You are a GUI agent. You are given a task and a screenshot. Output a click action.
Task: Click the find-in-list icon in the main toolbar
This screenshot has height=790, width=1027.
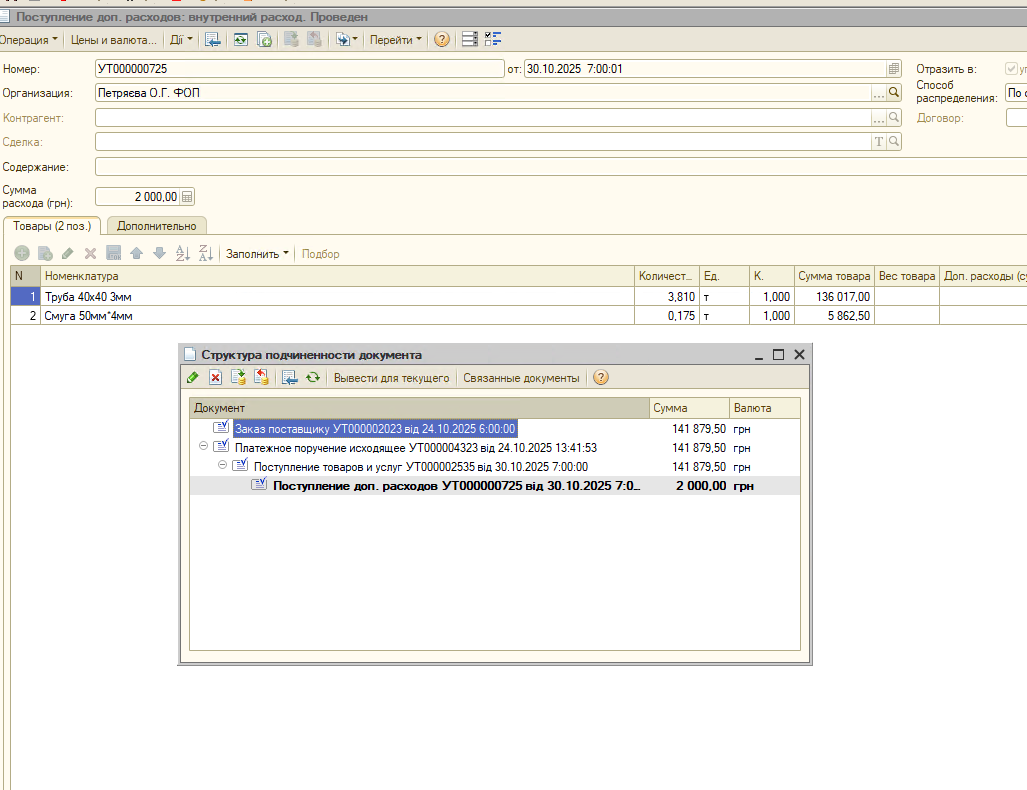[x=213, y=40]
